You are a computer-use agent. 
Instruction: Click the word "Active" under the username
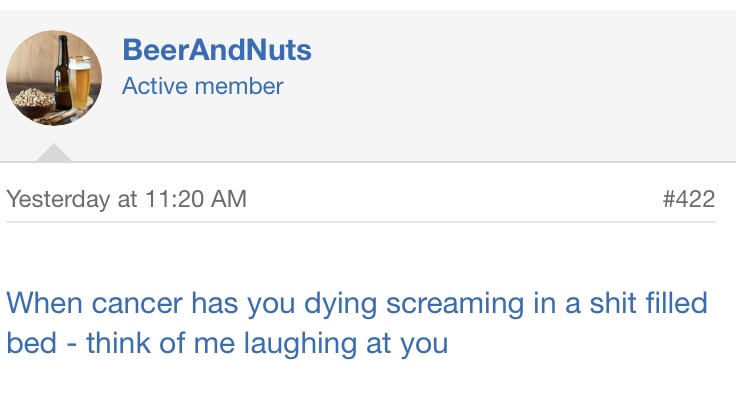coord(155,86)
